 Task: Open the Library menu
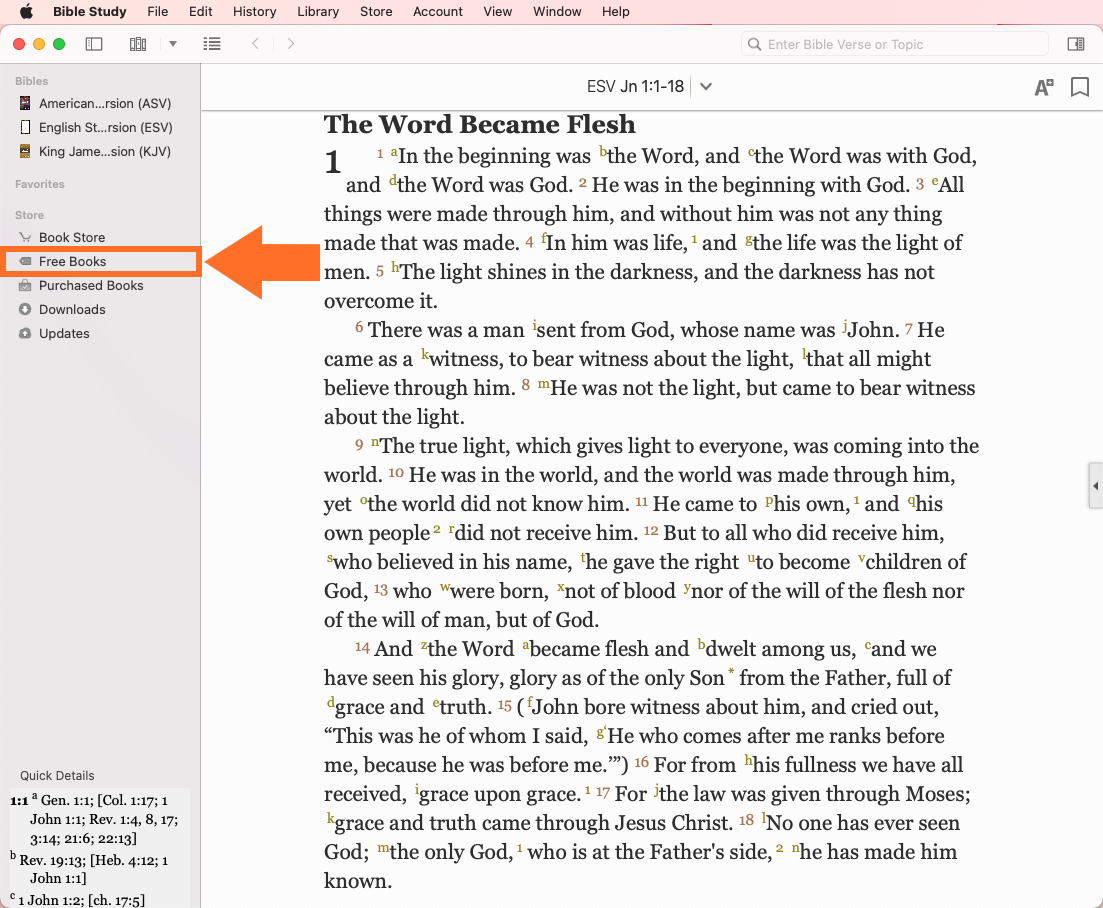(318, 12)
